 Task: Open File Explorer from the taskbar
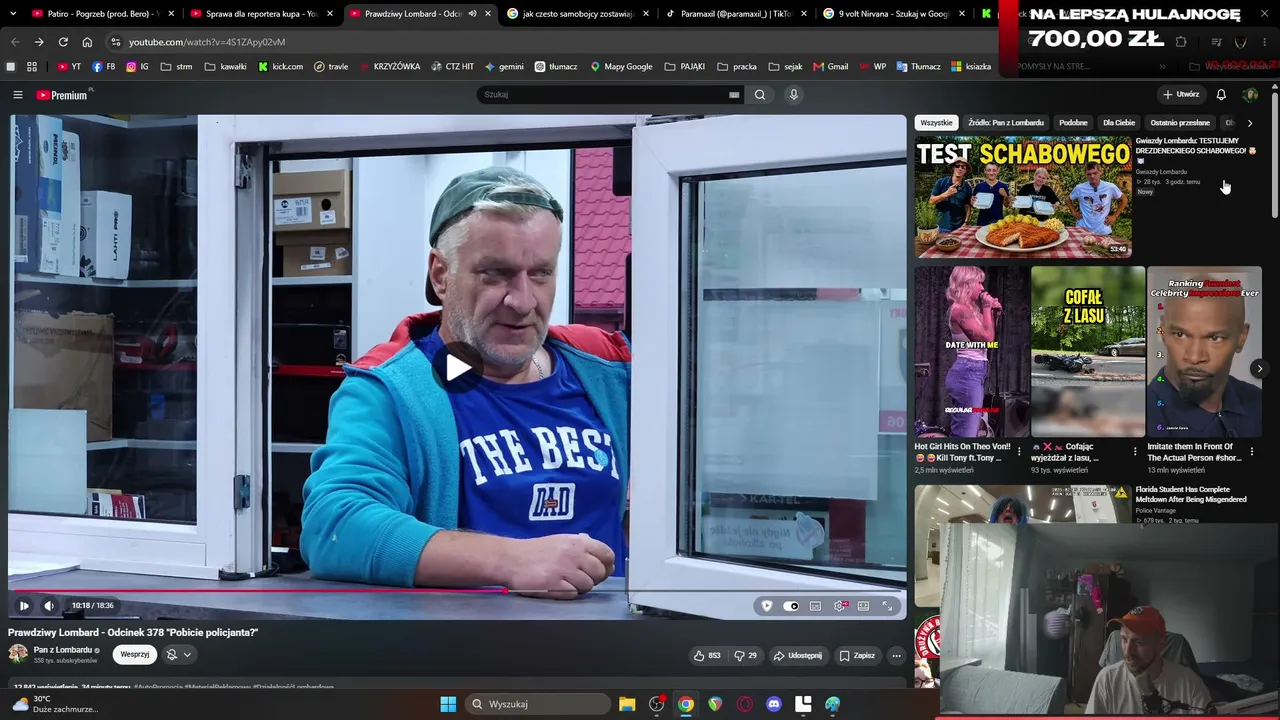(x=627, y=704)
